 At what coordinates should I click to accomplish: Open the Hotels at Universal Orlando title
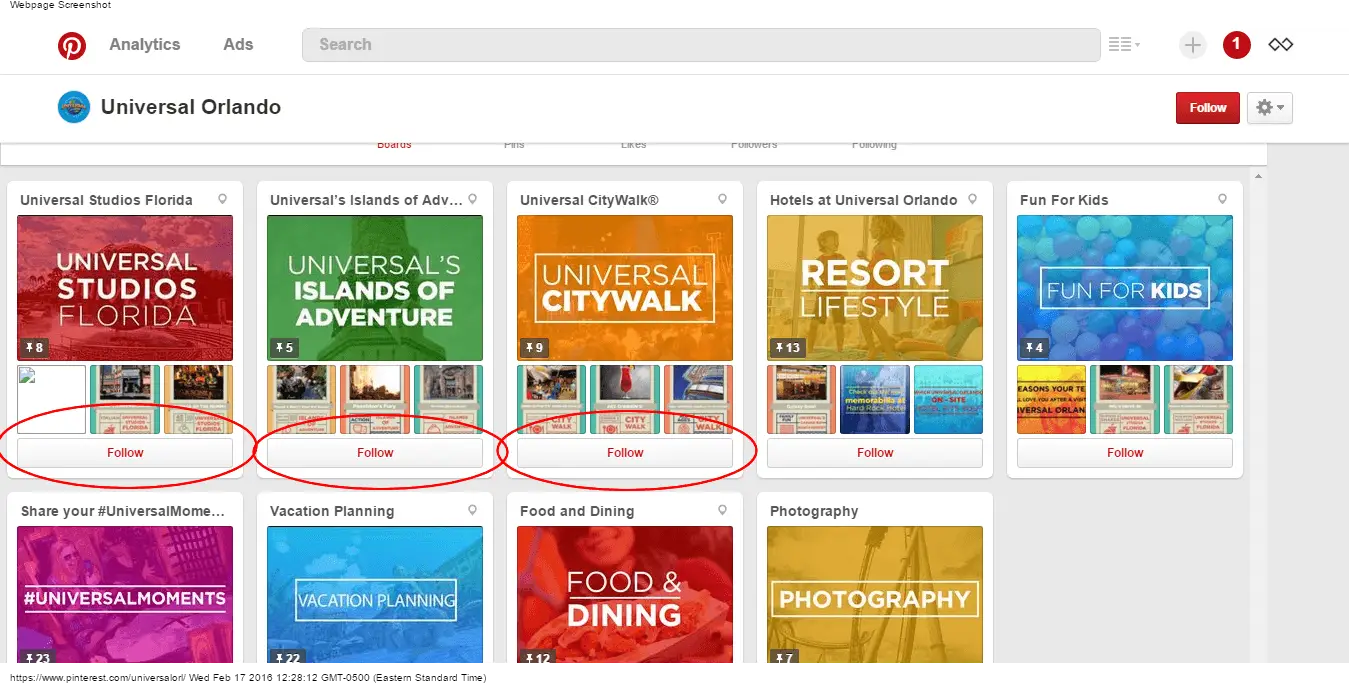click(864, 200)
